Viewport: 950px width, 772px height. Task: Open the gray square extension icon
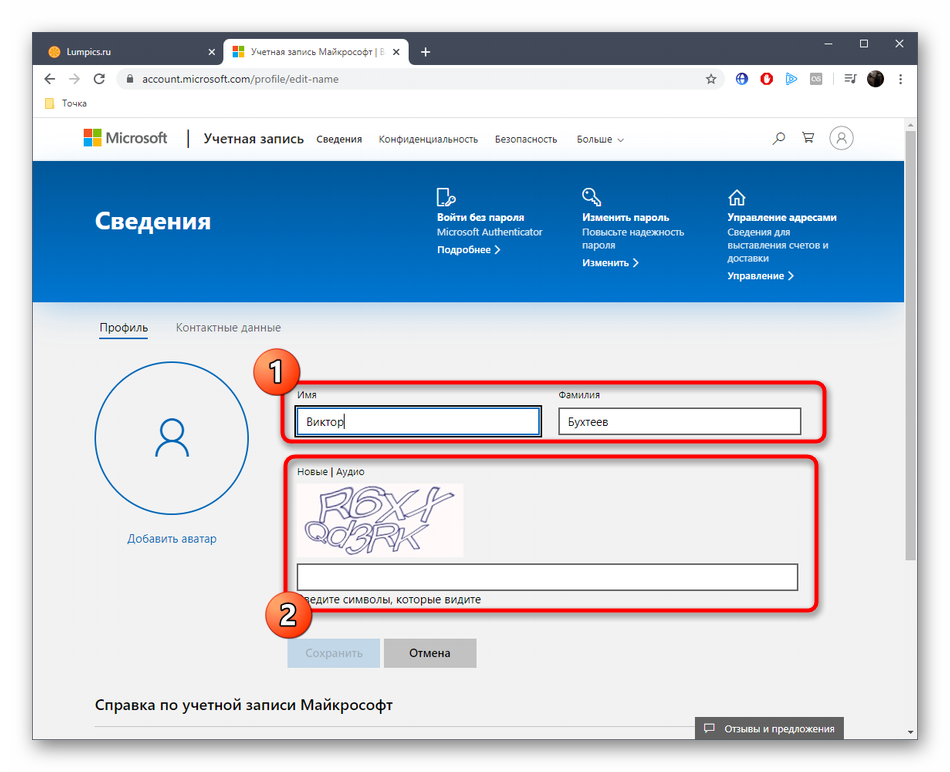click(x=816, y=79)
